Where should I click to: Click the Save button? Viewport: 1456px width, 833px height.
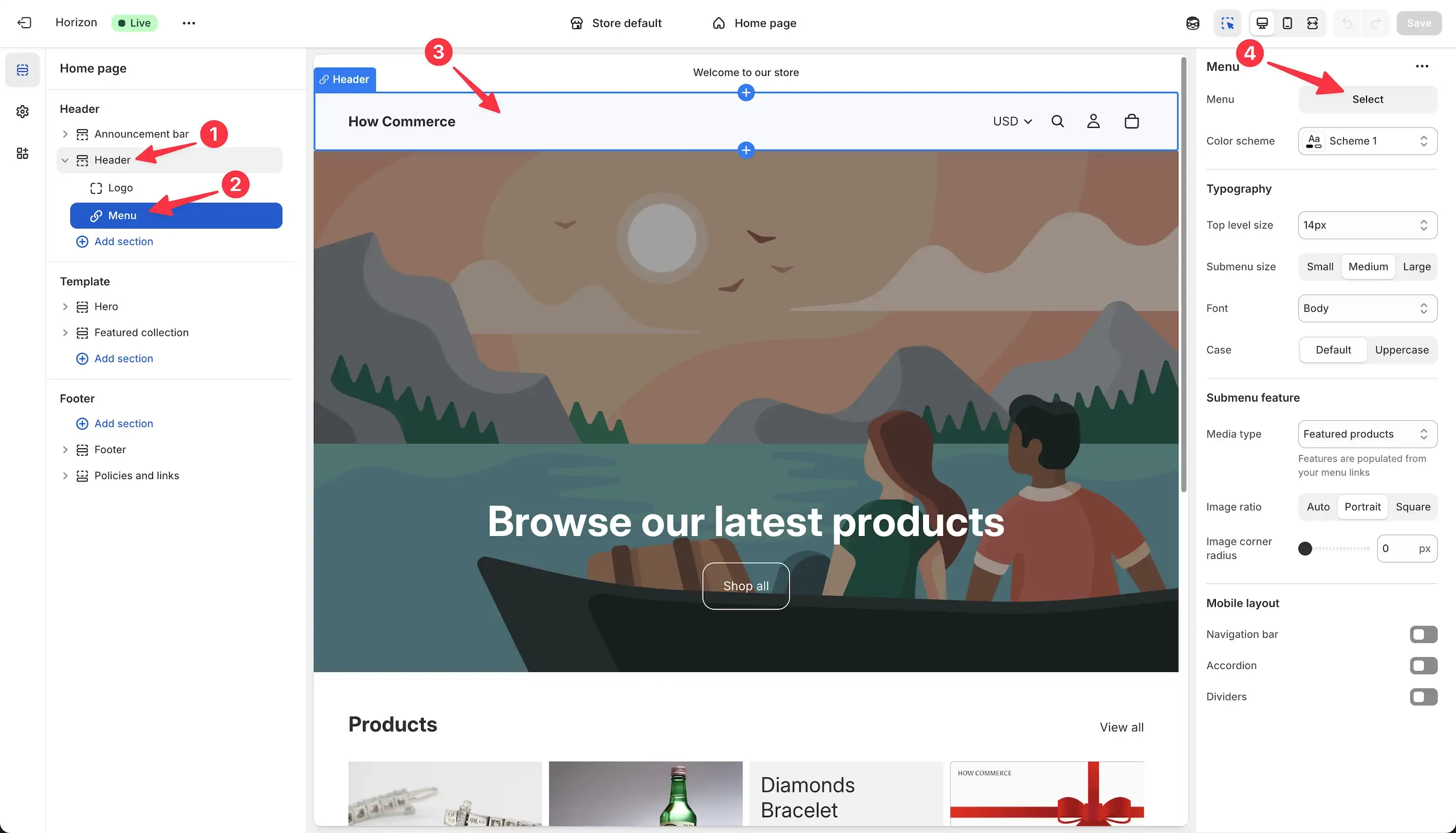1419,23
